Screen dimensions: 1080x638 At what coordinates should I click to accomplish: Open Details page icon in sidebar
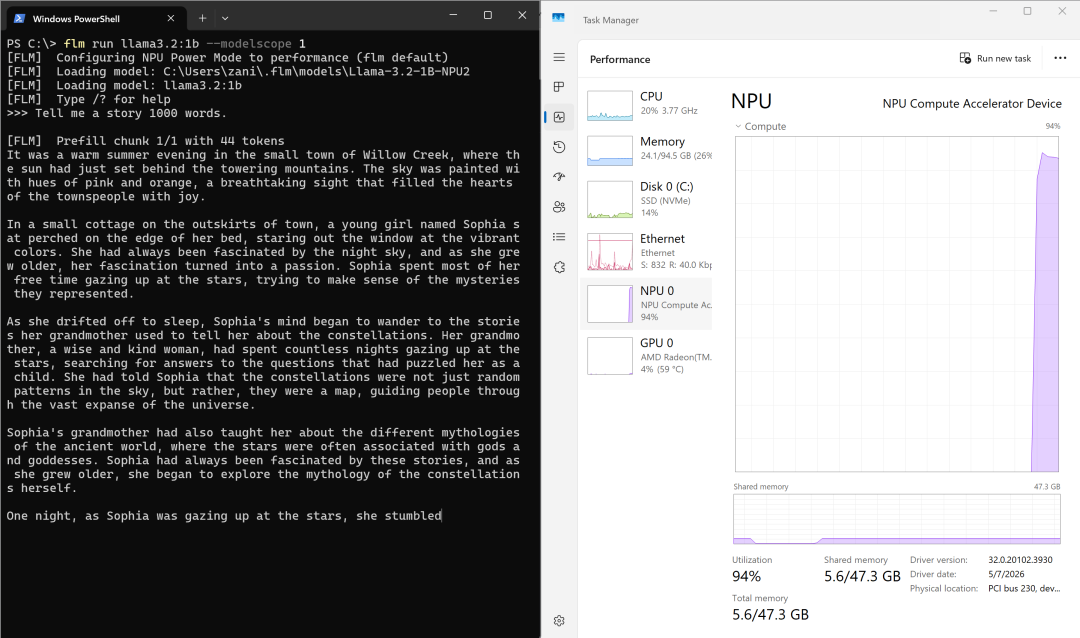pyautogui.click(x=559, y=236)
